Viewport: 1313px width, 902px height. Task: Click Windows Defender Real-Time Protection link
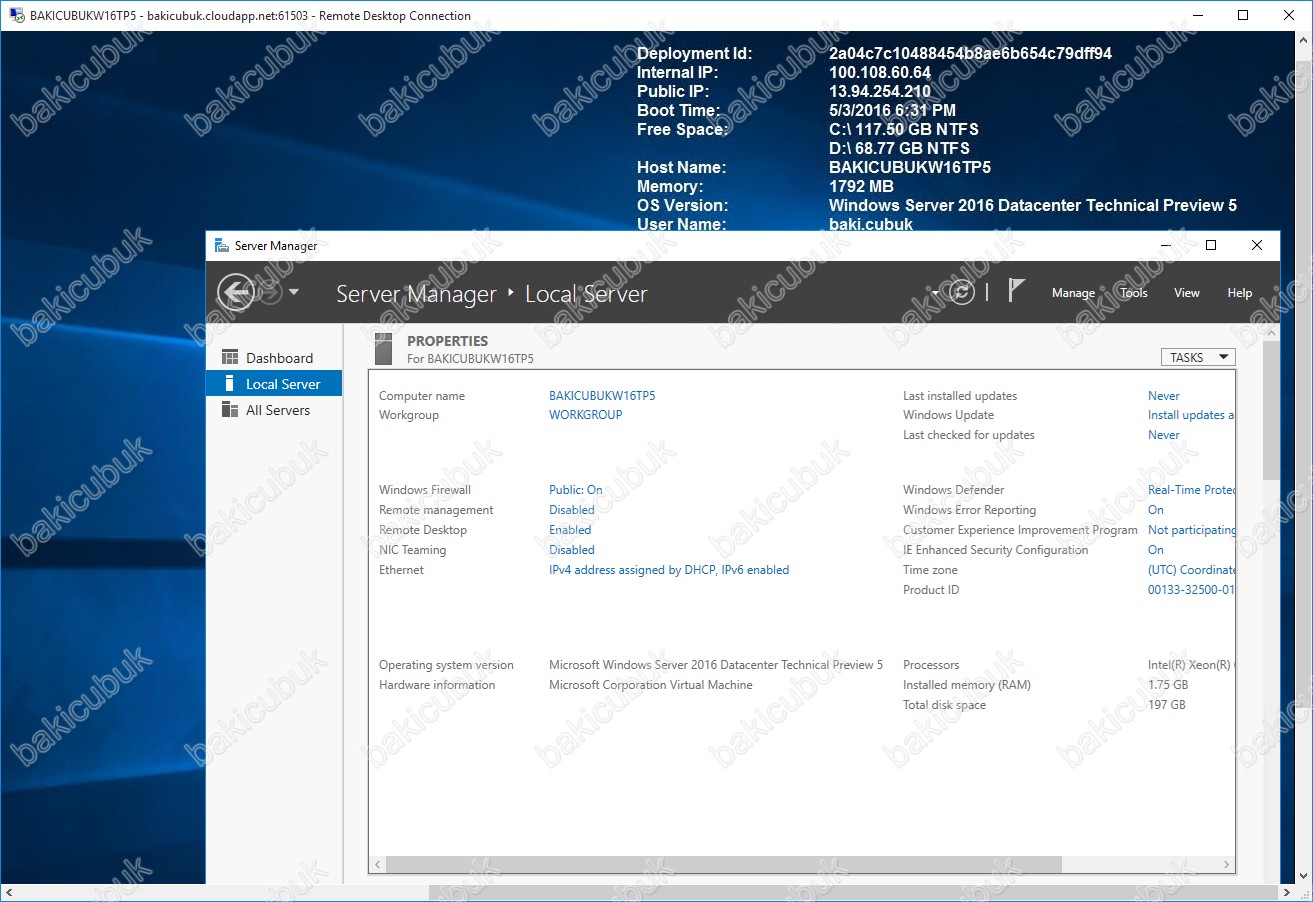point(1191,490)
